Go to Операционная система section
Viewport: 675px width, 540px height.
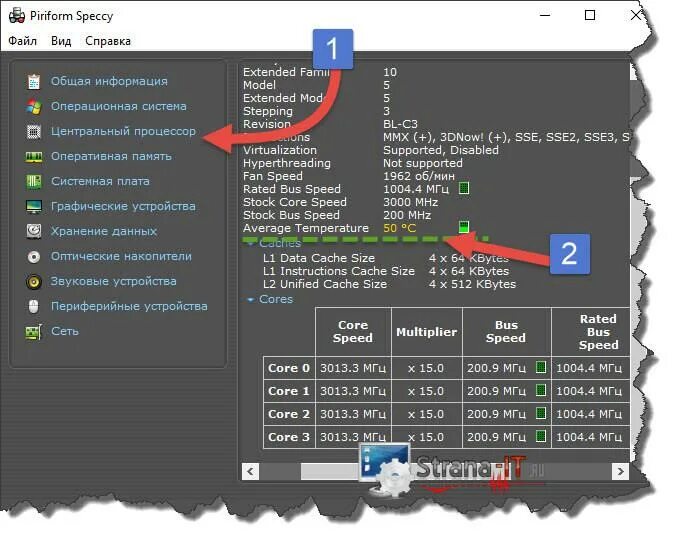[119, 106]
